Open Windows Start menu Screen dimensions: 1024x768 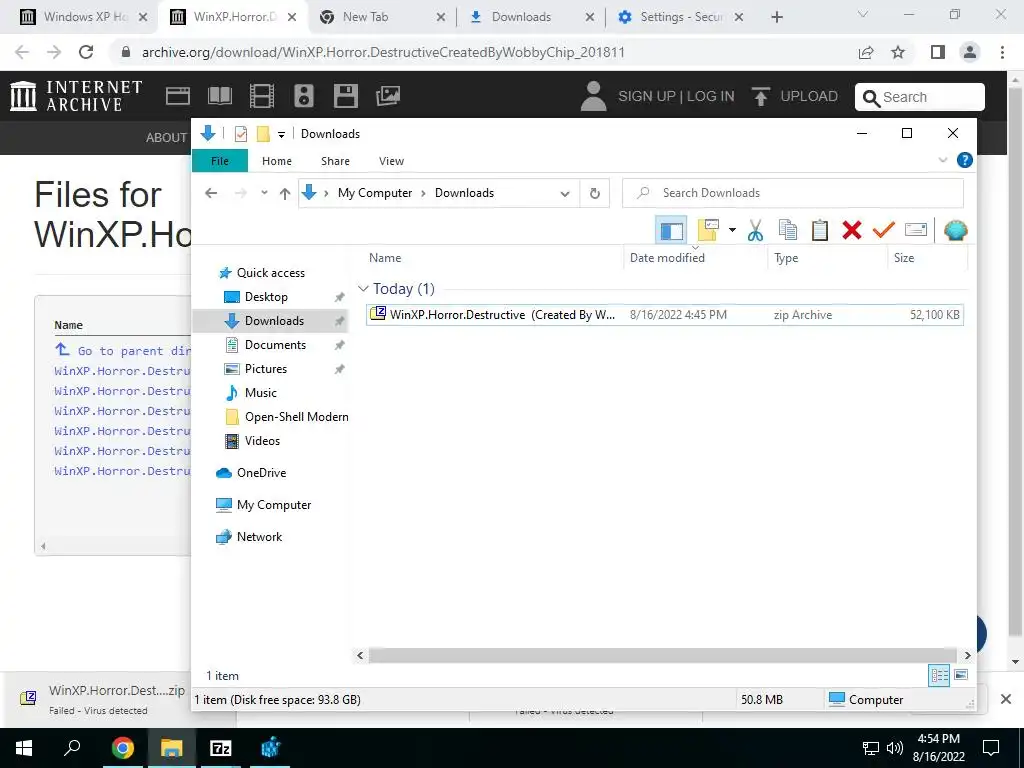tap(24, 748)
